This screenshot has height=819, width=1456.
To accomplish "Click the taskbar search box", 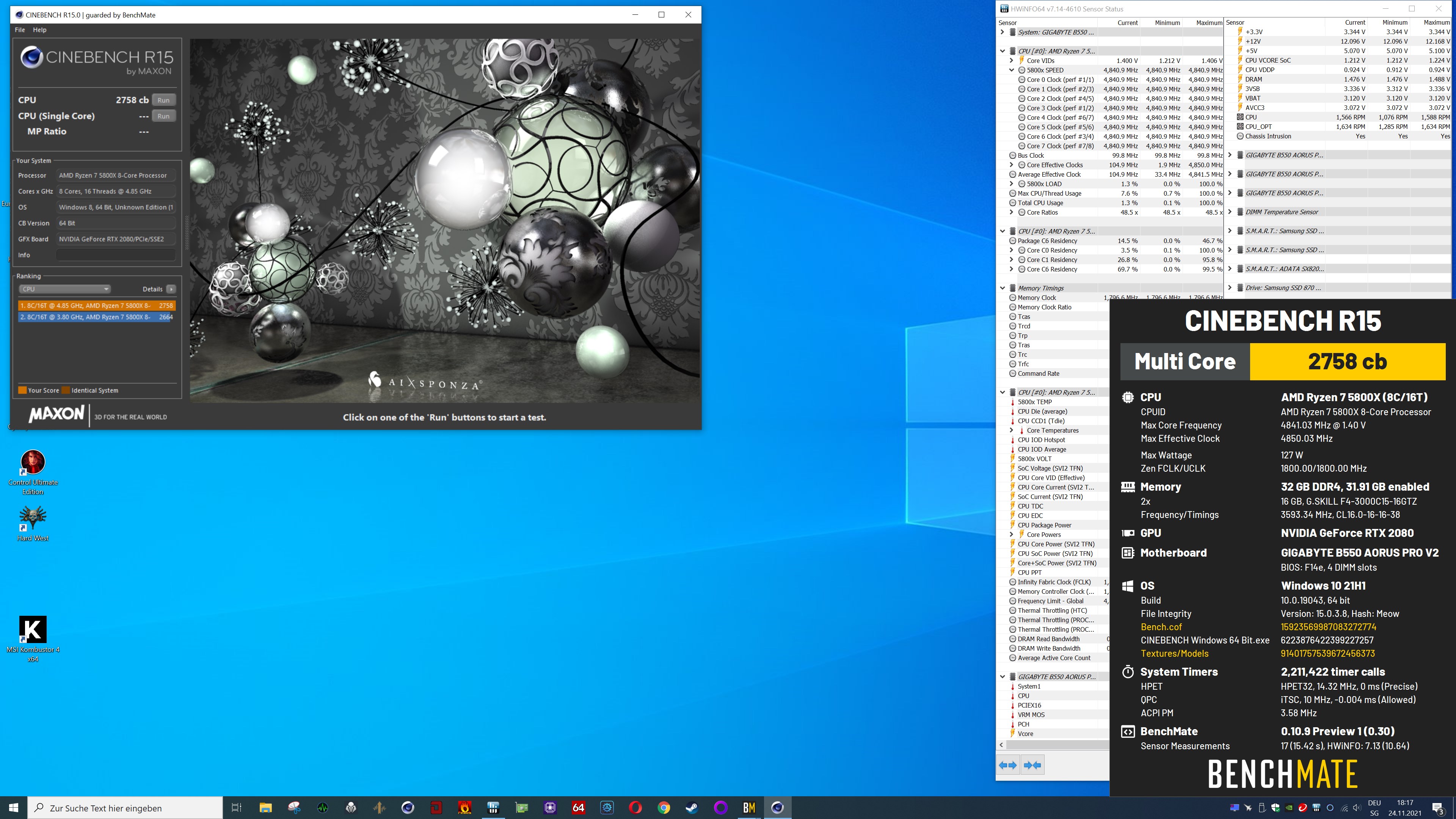I will click(x=126, y=808).
